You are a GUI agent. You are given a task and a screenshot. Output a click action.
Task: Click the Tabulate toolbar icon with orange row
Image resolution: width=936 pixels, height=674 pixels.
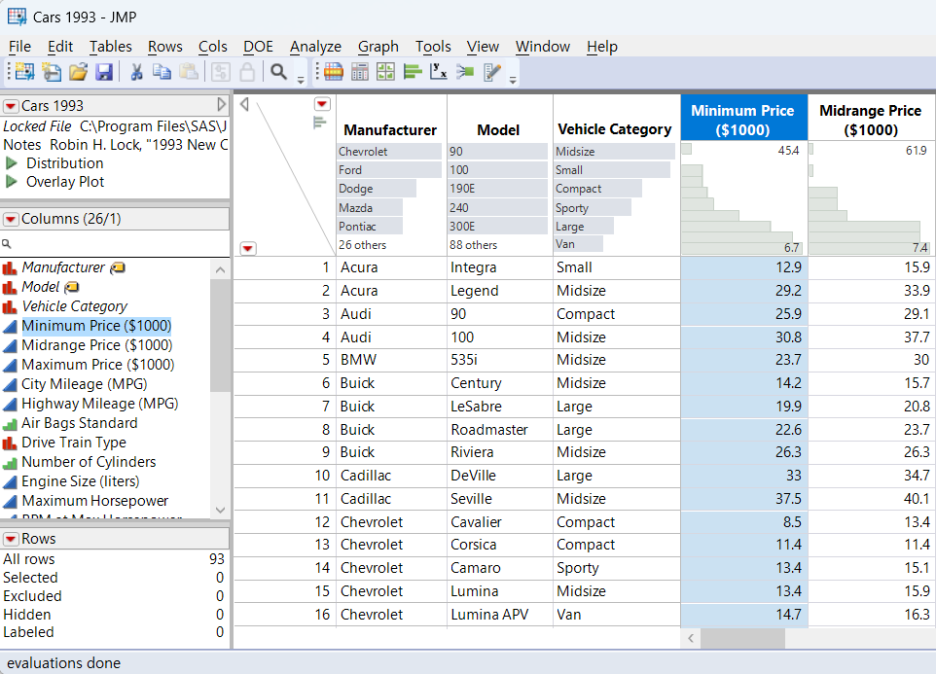click(333, 72)
